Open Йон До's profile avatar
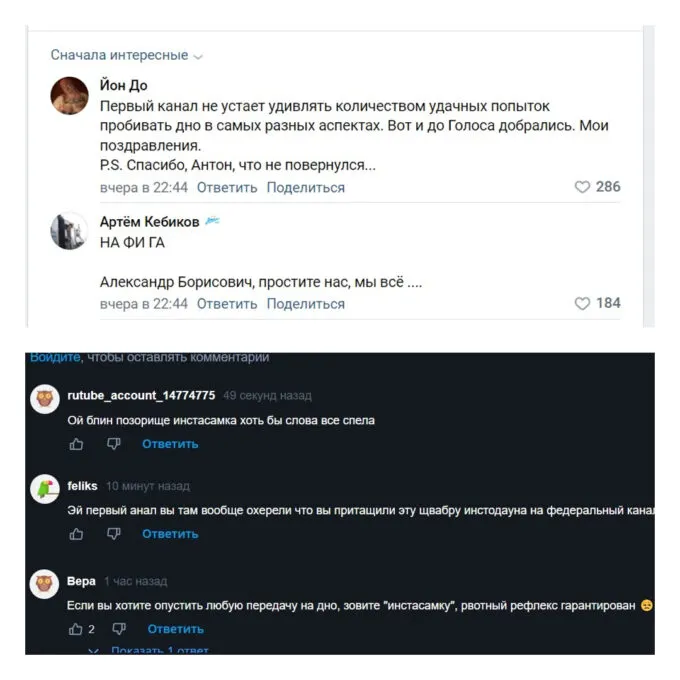 click(x=70, y=96)
